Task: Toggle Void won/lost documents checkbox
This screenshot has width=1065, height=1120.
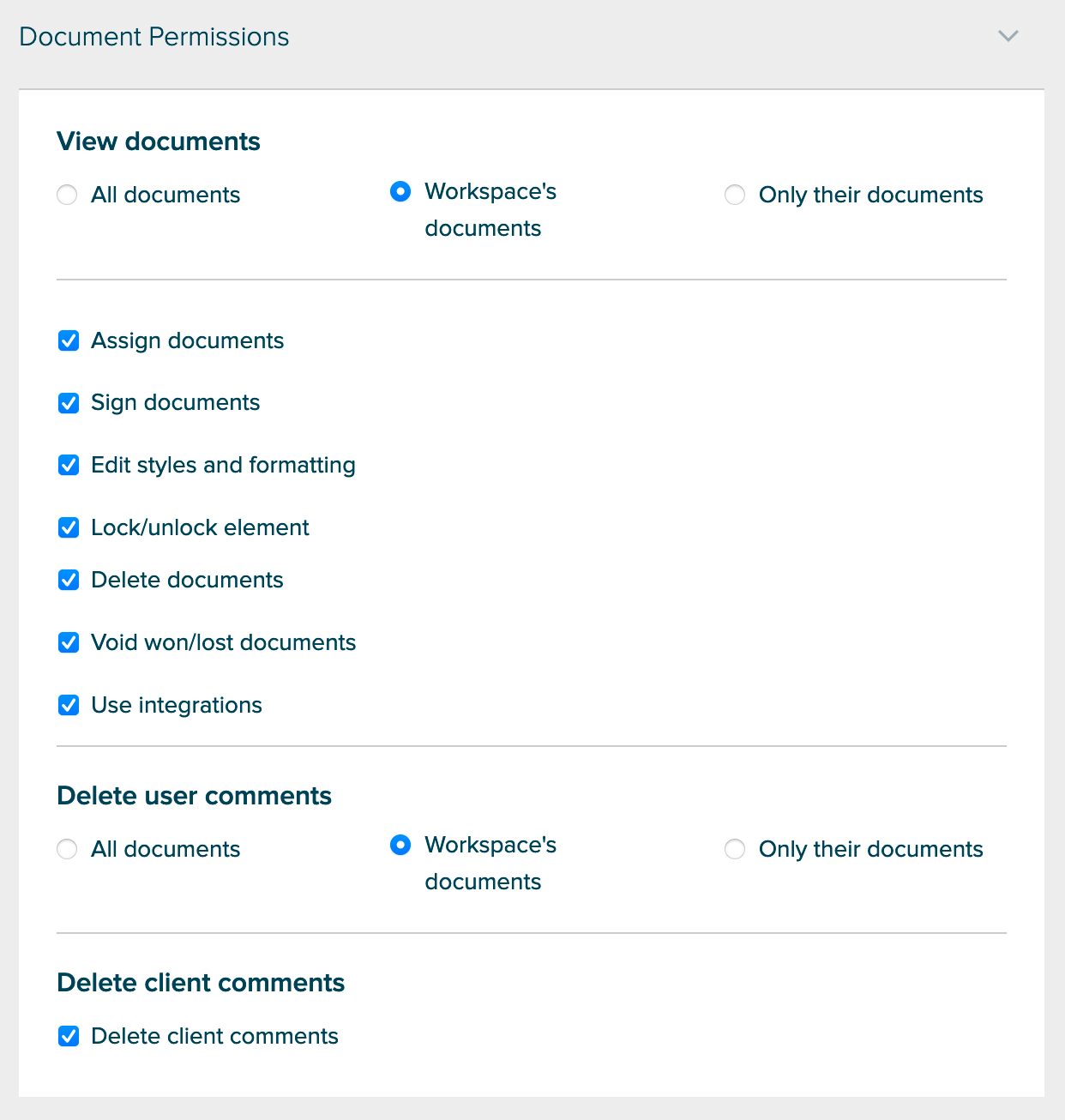Action: pyautogui.click(x=69, y=642)
